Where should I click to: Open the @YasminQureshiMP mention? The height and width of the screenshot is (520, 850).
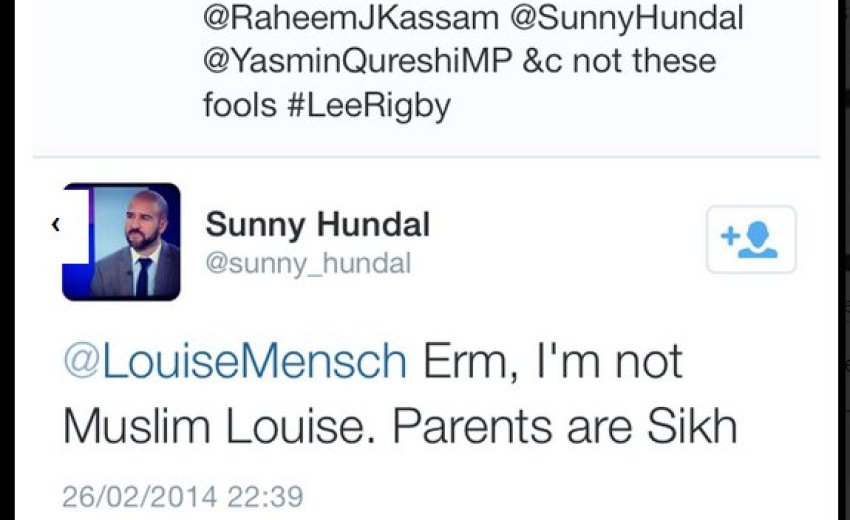pos(360,61)
